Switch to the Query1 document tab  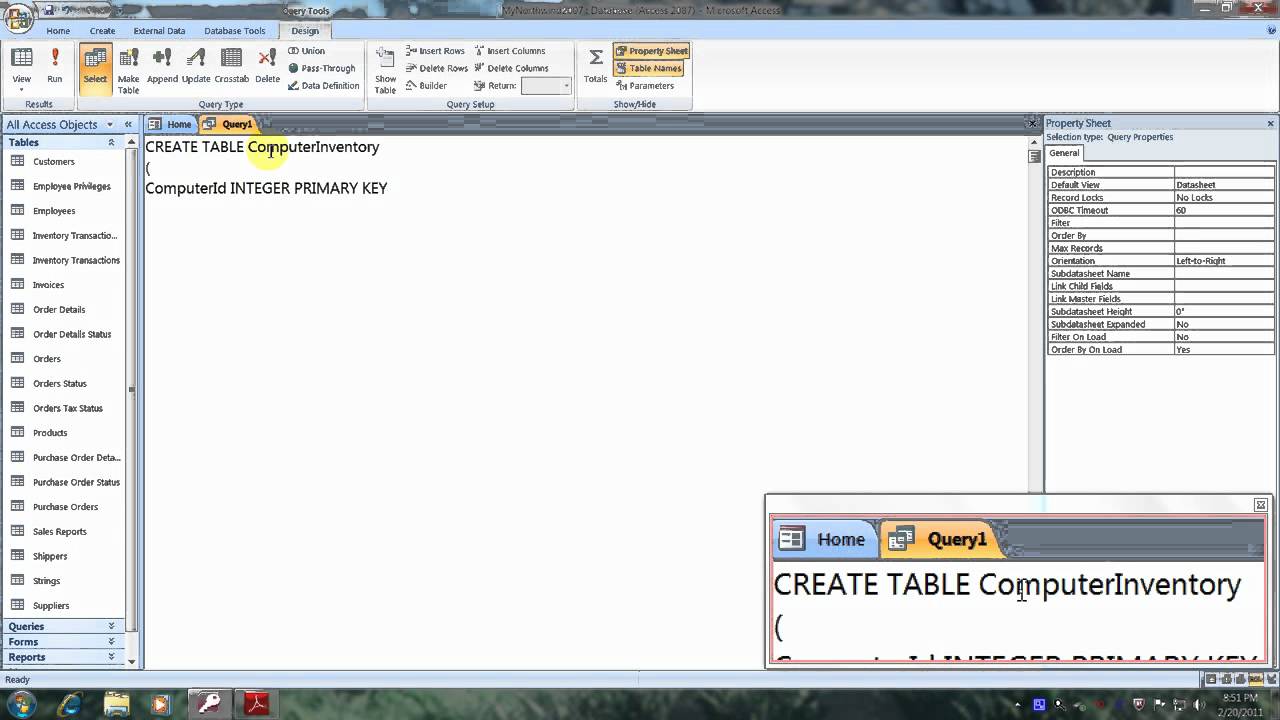228,124
